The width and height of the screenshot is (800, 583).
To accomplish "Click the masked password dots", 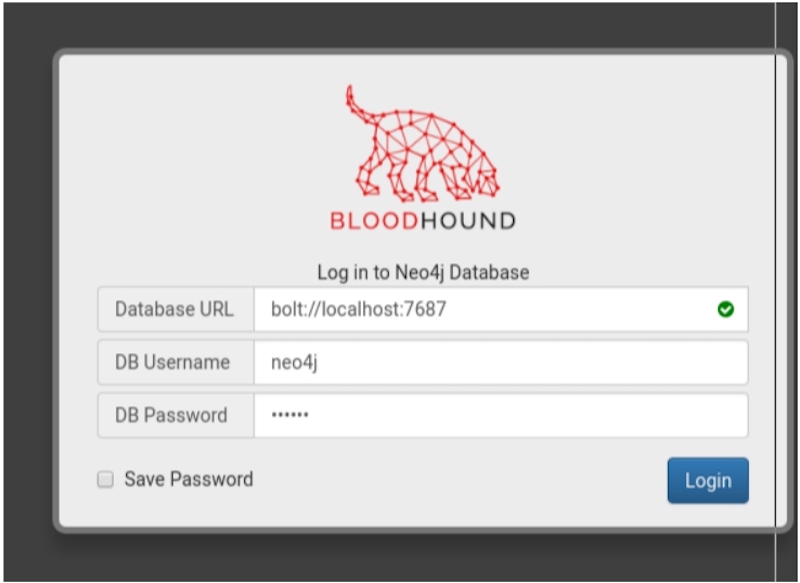I will [290, 416].
